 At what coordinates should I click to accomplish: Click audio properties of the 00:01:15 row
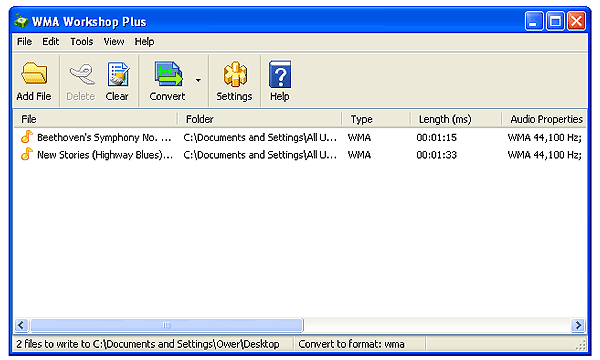pyautogui.click(x=545, y=137)
